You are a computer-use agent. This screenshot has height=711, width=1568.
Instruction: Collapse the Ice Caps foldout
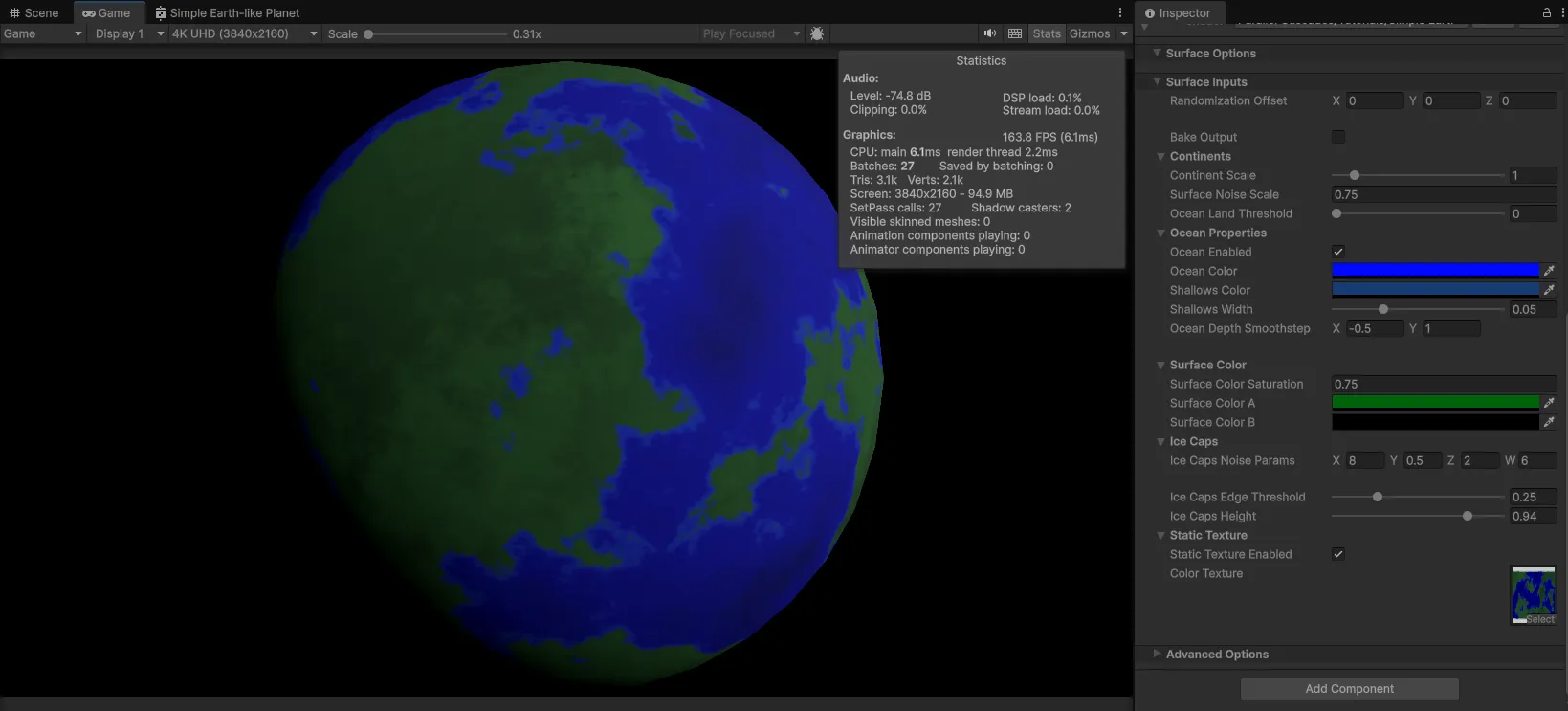coord(1160,441)
